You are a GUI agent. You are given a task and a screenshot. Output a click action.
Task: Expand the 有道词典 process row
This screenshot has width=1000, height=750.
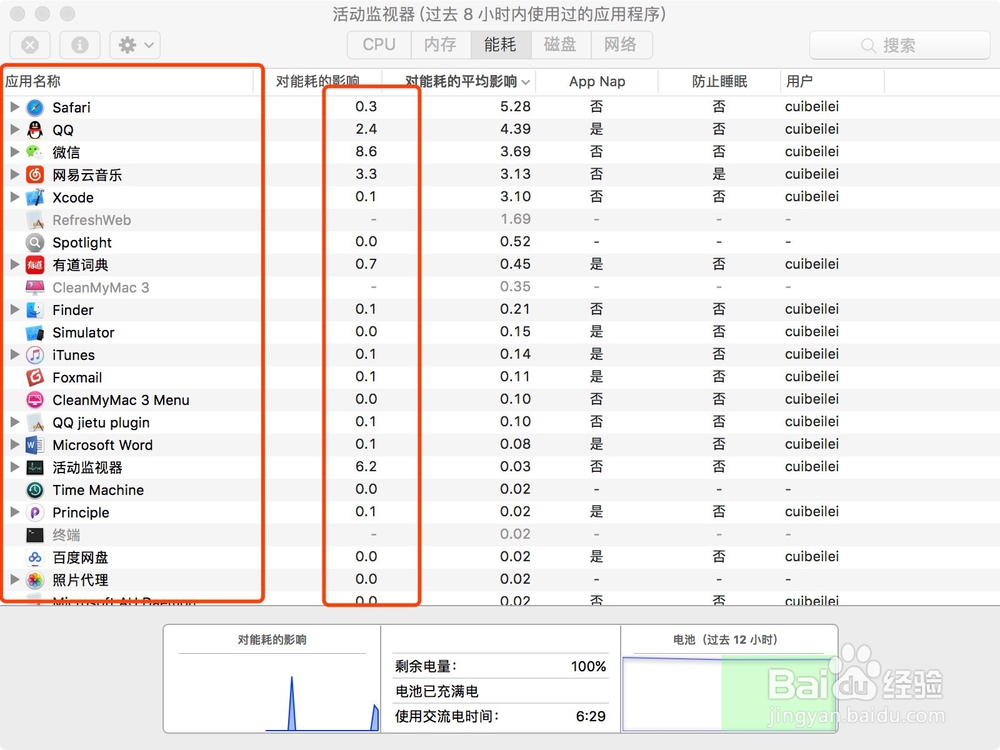click(15, 264)
